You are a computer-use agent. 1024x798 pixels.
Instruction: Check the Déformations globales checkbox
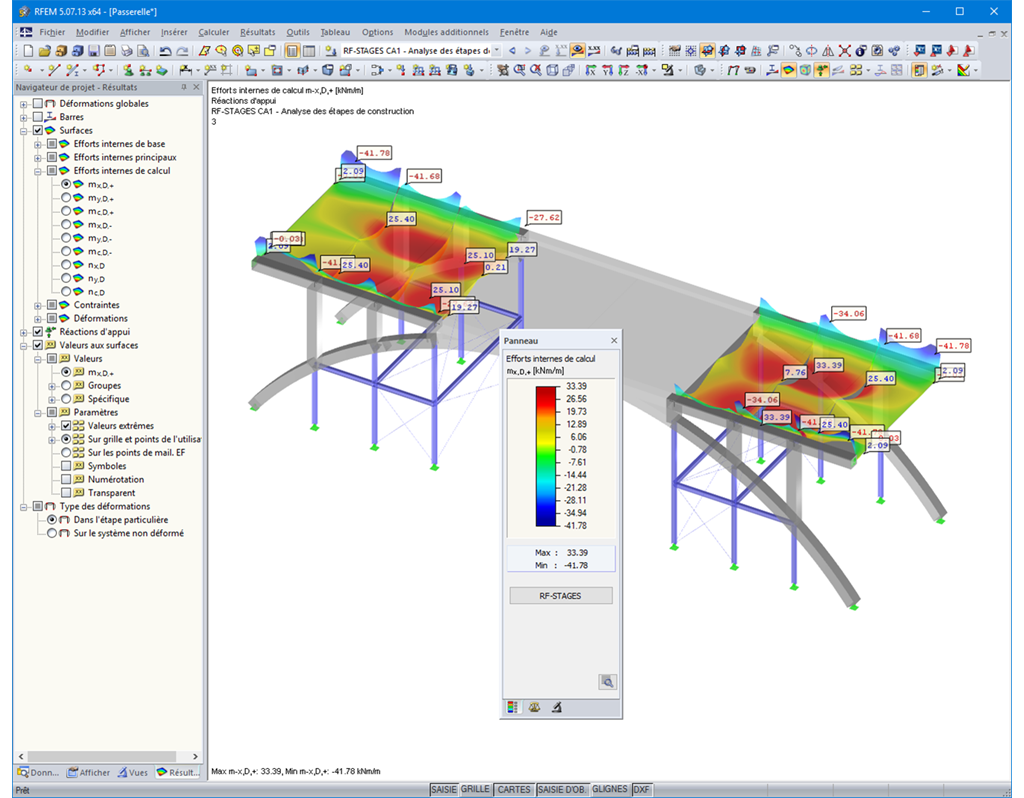tap(38, 103)
